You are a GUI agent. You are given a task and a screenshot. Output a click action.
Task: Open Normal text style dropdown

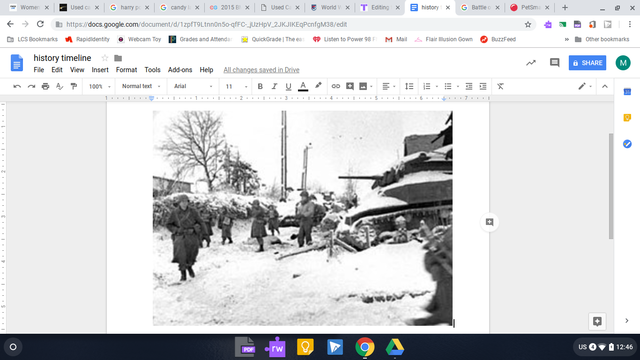click(141, 86)
